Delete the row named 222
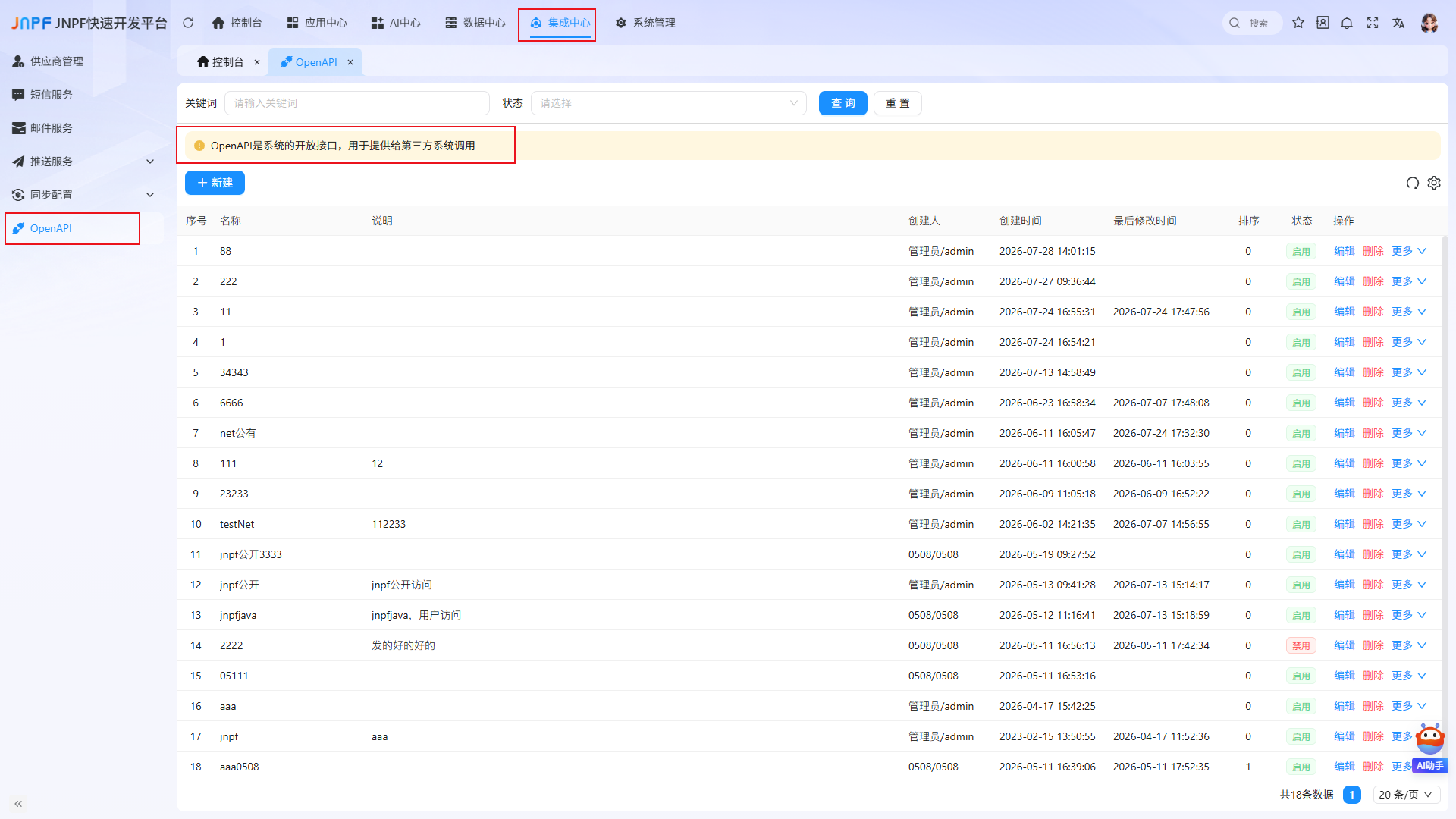1456x819 pixels. (1373, 281)
